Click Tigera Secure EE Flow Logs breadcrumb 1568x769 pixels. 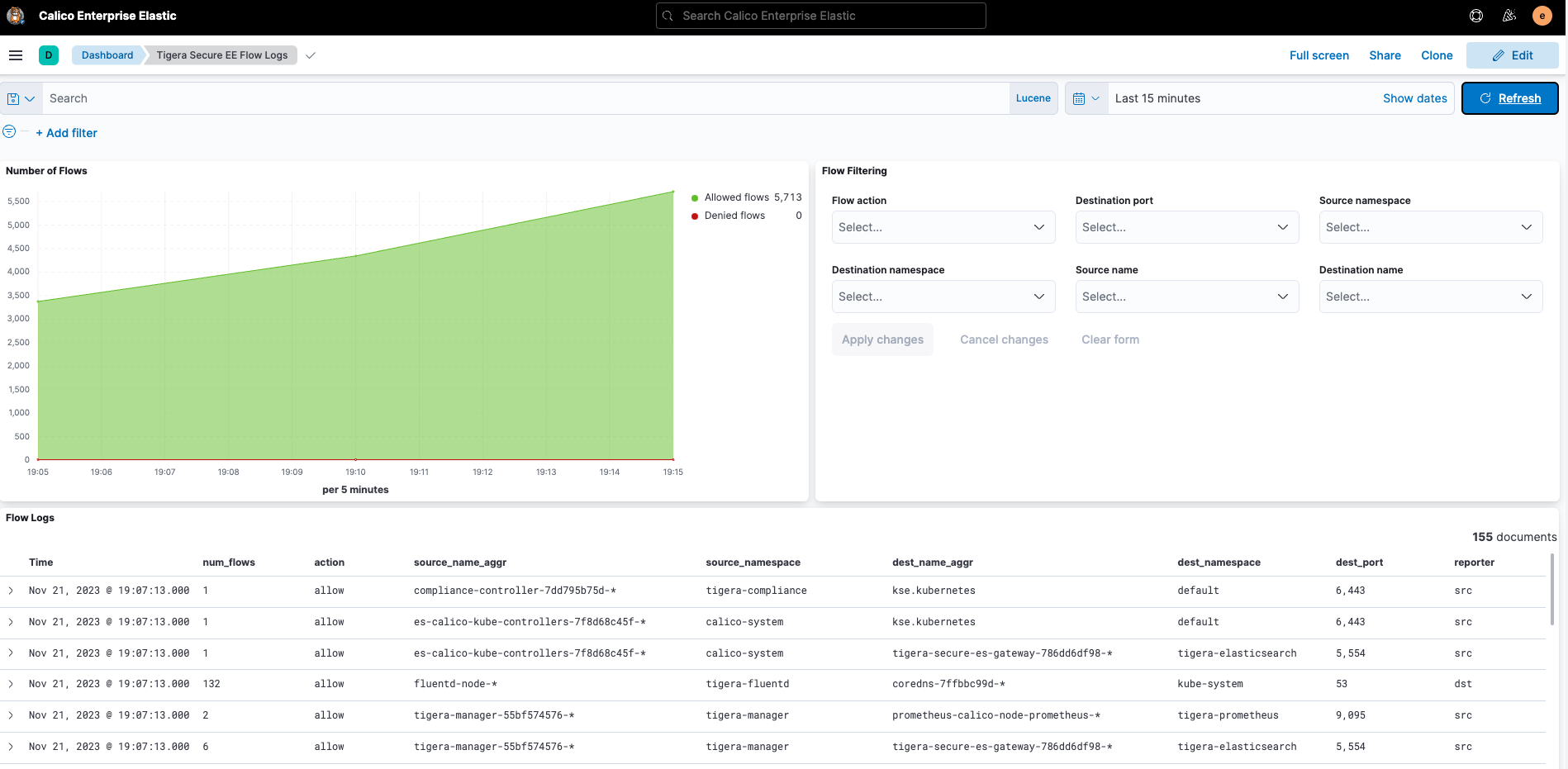point(222,55)
